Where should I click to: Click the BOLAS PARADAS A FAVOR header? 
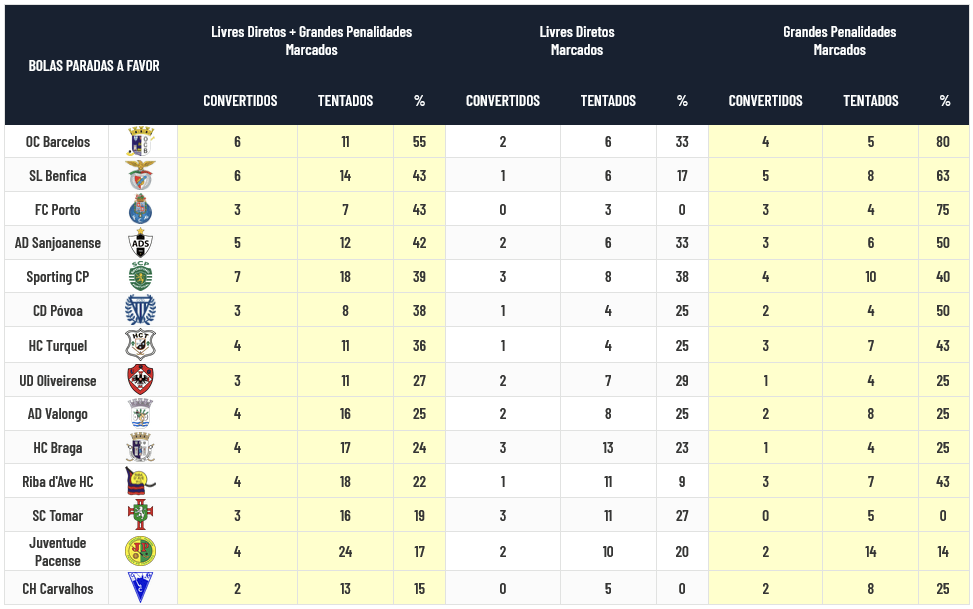(94, 66)
